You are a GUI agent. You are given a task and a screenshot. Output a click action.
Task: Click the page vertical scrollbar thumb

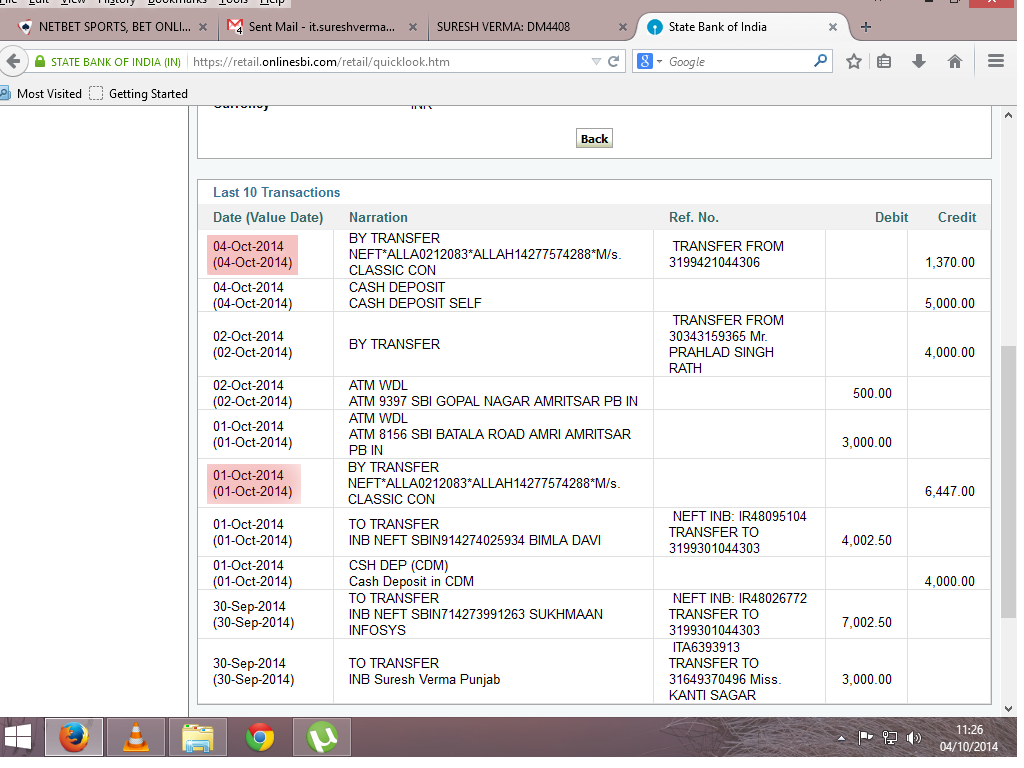[x=1008, y=482]
